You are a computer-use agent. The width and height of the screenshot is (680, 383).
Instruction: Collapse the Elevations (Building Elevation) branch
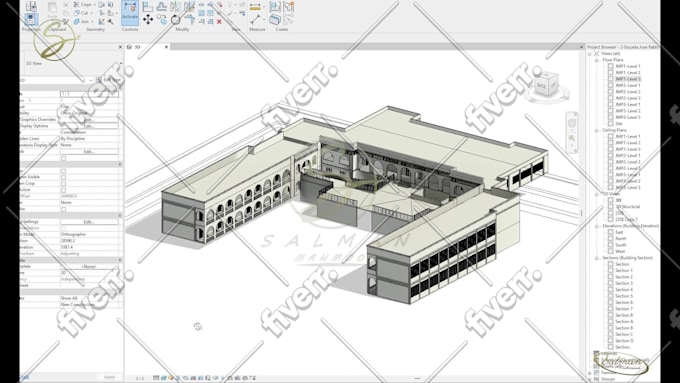[596, 226]
